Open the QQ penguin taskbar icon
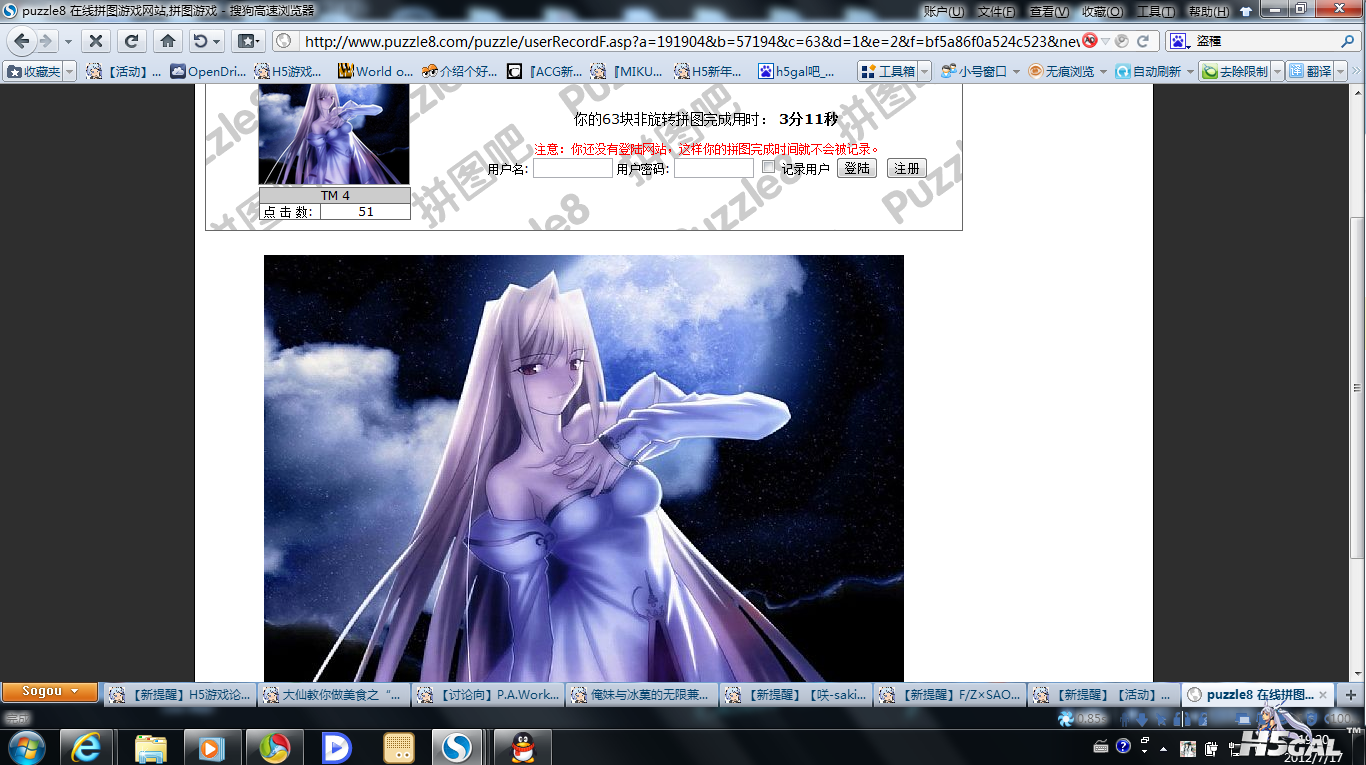This screenshot has height=765, width=1366. [521, 747]
